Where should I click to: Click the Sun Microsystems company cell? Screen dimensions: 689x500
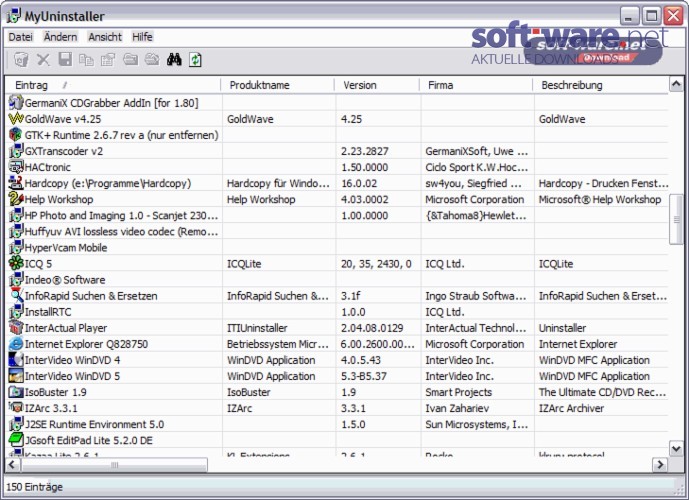[477, 424]
